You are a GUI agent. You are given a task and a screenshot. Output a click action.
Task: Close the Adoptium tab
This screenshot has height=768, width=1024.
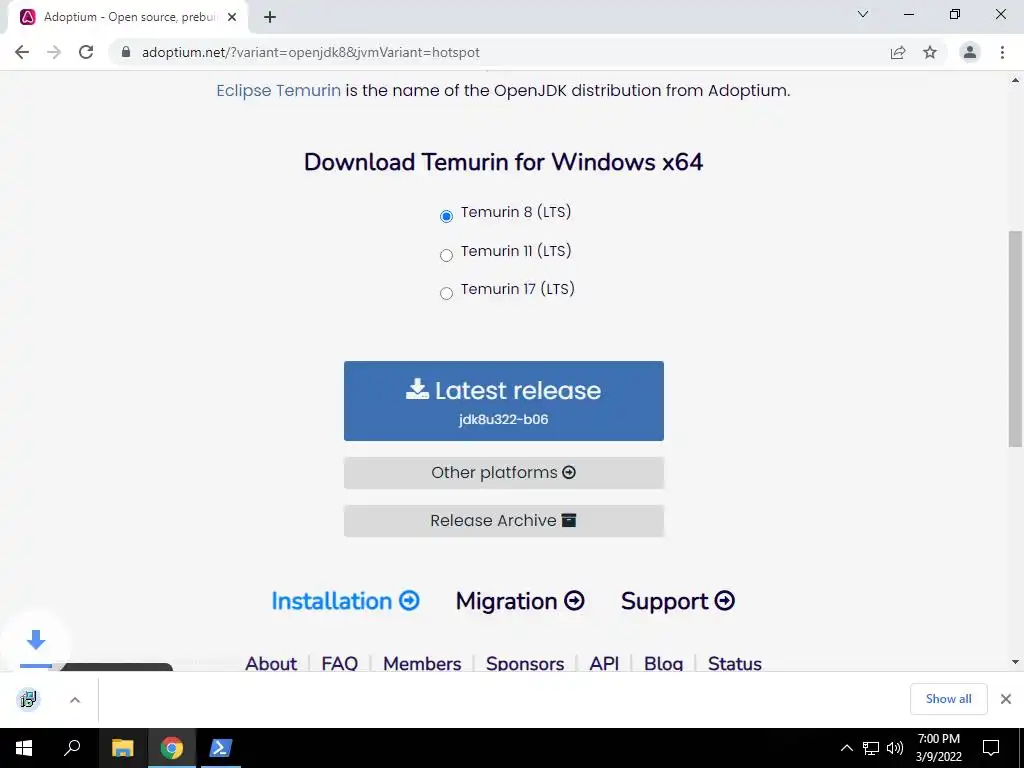pyautogui.click(x=232, y=17)
